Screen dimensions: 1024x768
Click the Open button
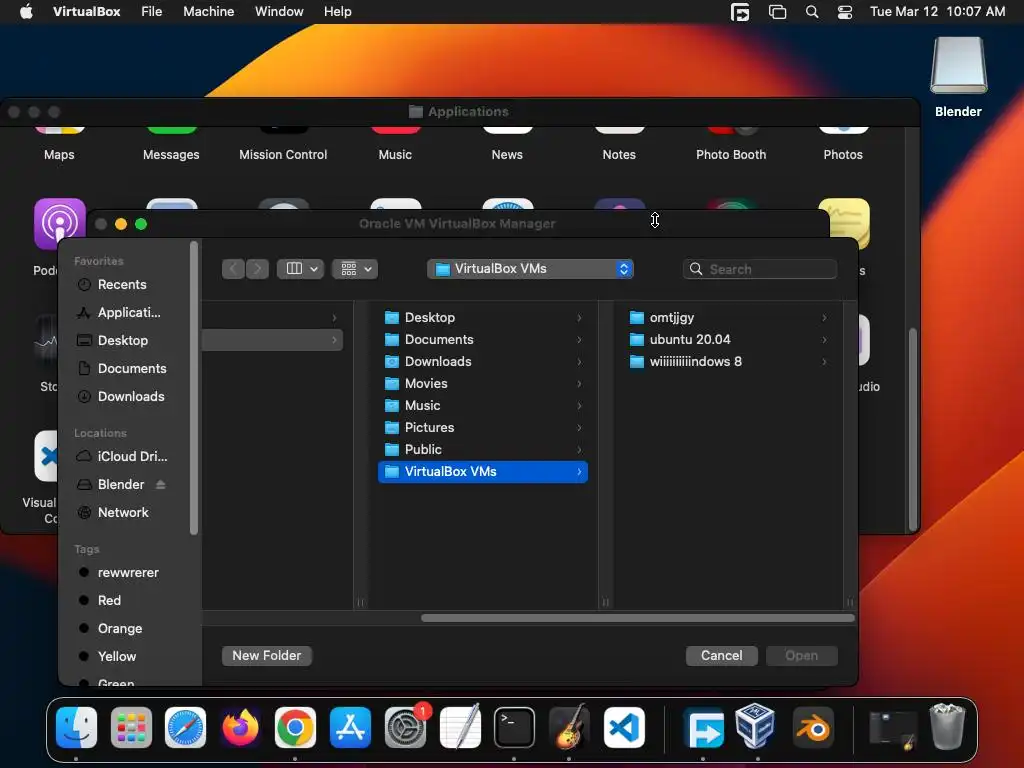(x=801, y=656)
